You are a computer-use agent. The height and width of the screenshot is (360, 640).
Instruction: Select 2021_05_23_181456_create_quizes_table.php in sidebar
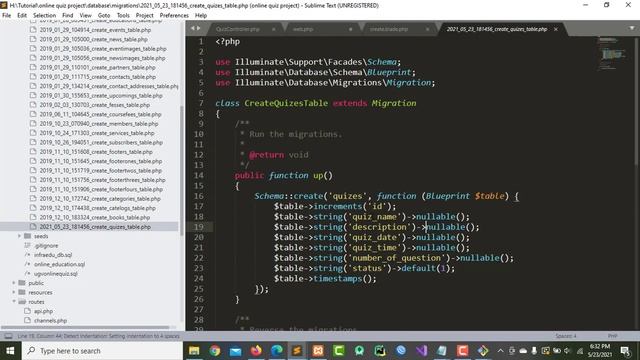click(95, 227)
